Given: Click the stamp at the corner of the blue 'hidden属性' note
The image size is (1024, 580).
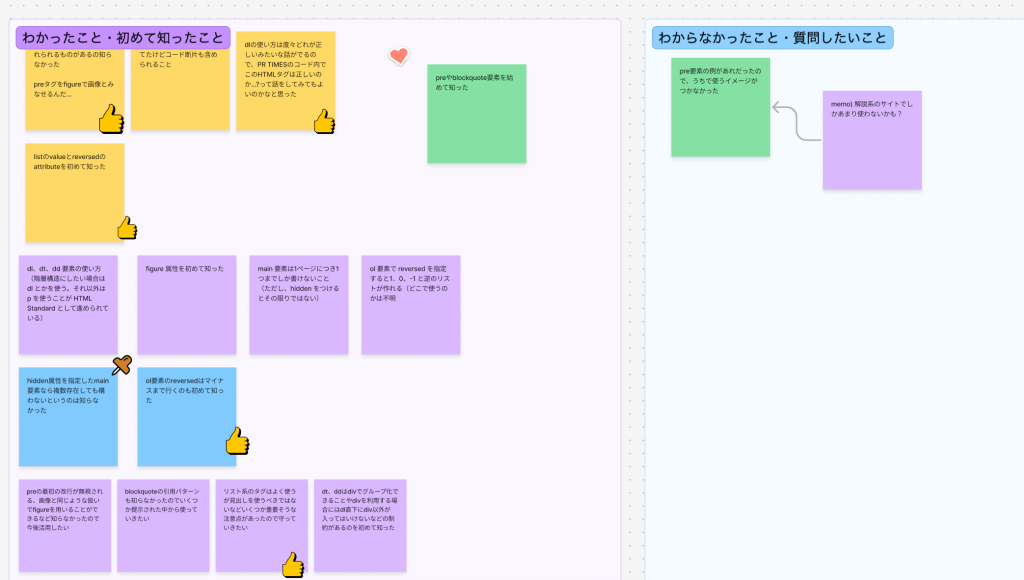Looking at the screenshot, I should point(122,366).
